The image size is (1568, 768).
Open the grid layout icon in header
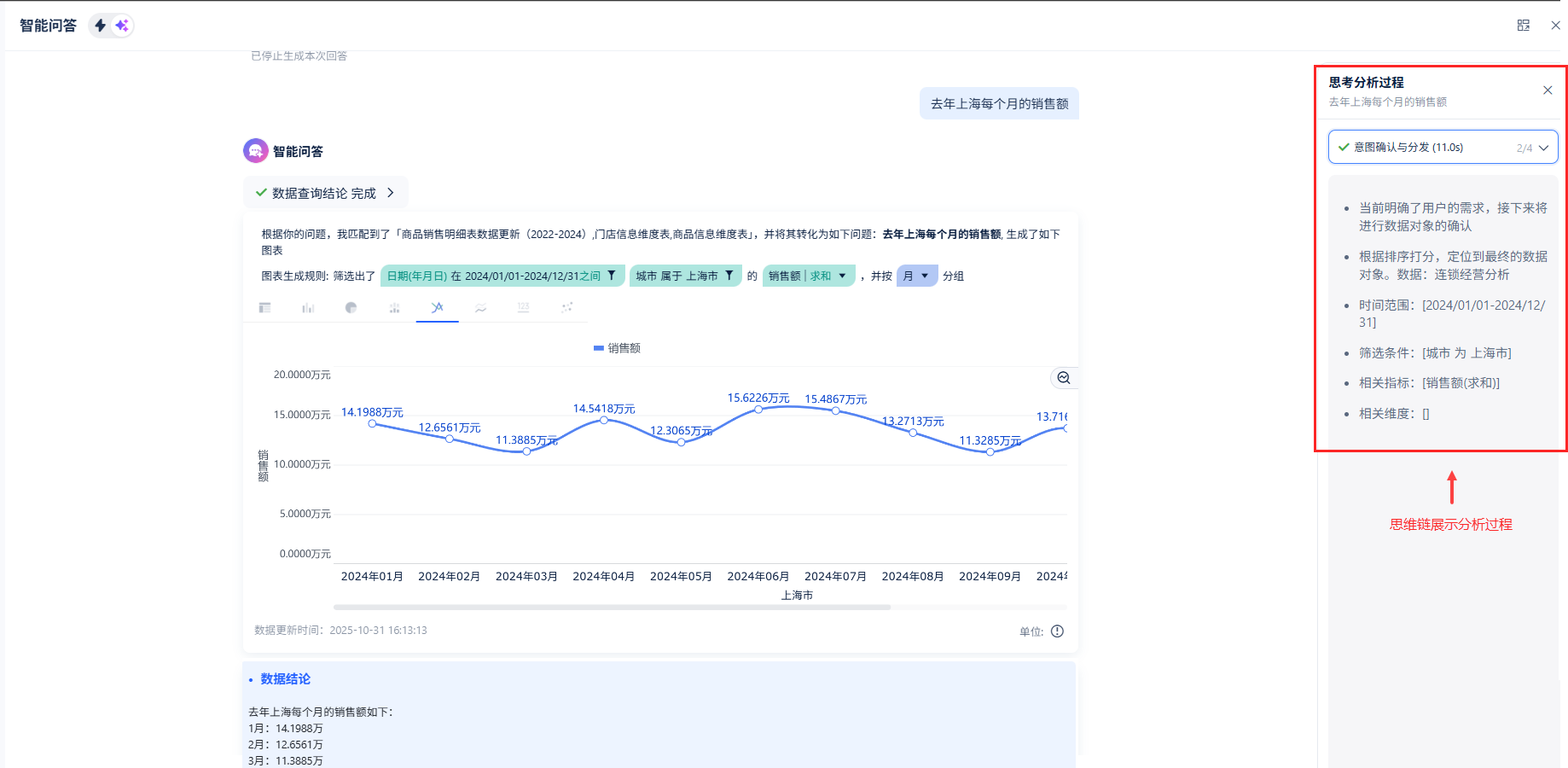[1524, 26]
